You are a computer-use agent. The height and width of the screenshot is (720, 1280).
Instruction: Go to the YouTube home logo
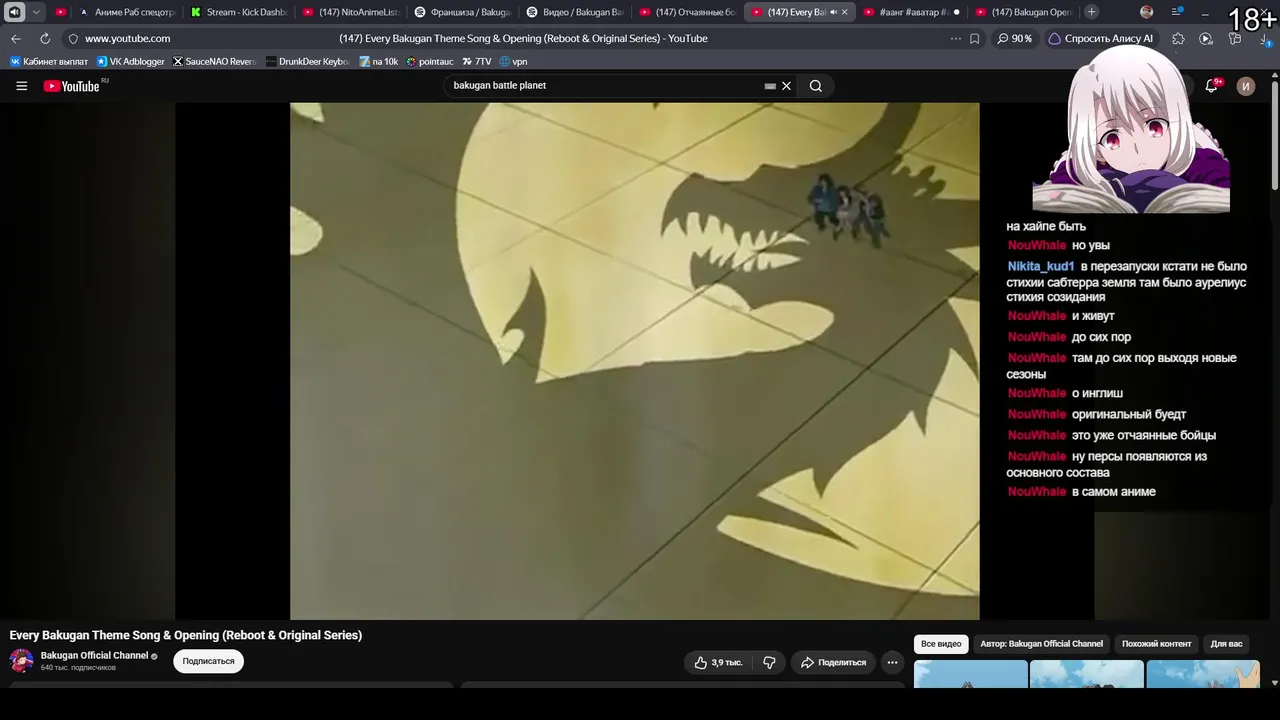(72, 86)
